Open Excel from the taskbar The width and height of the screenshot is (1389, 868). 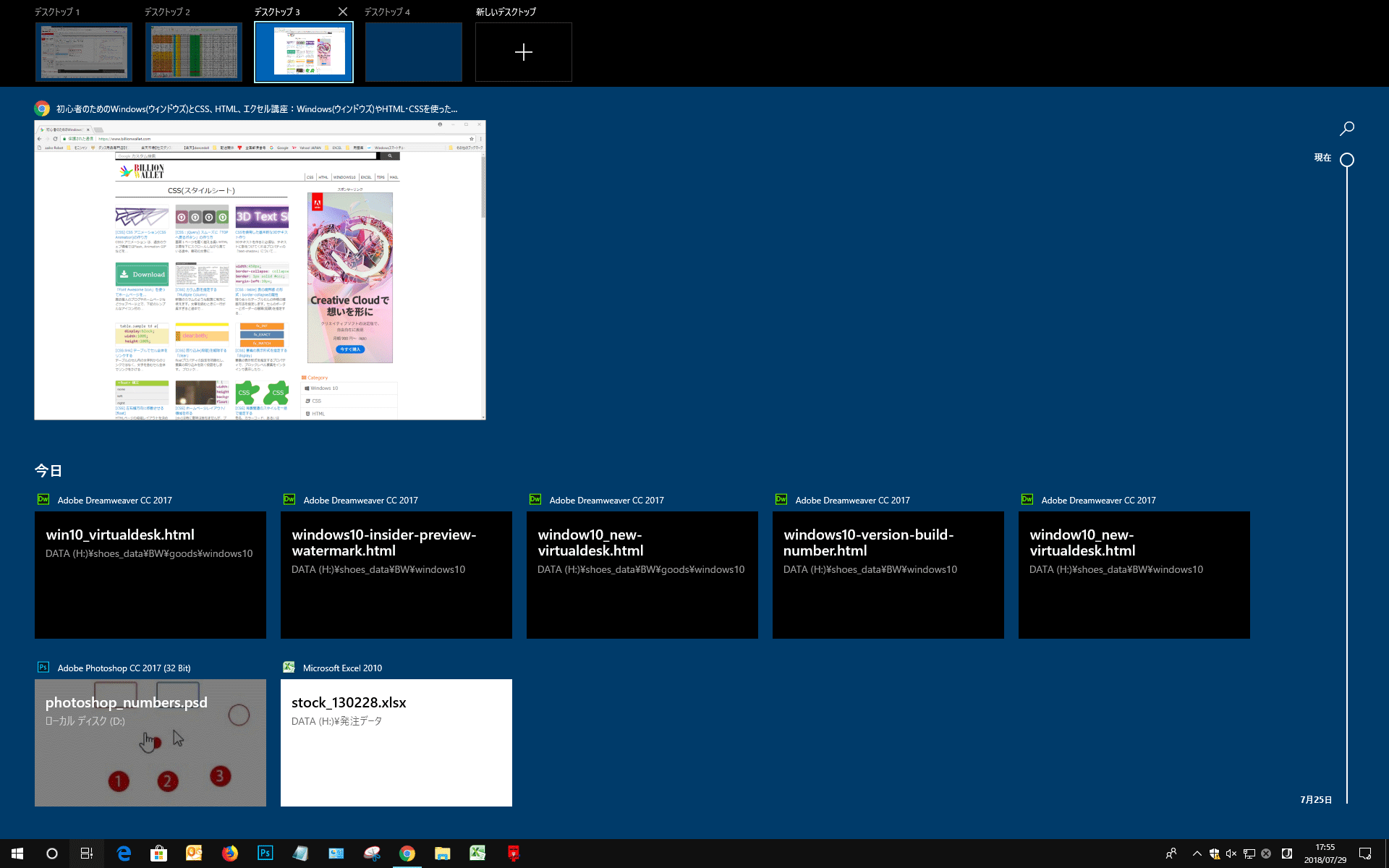477,854
